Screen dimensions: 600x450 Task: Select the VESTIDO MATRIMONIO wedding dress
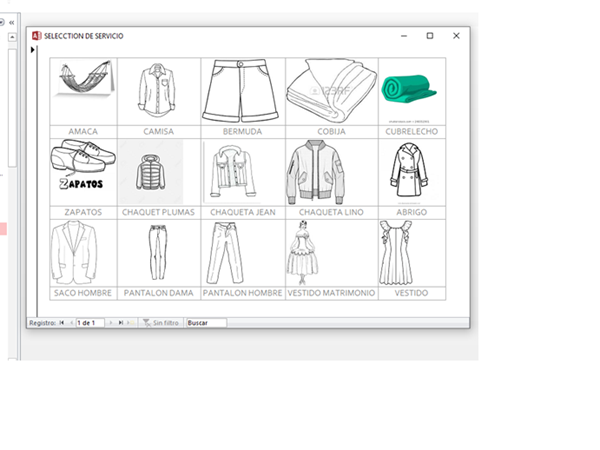click(301, 252)
